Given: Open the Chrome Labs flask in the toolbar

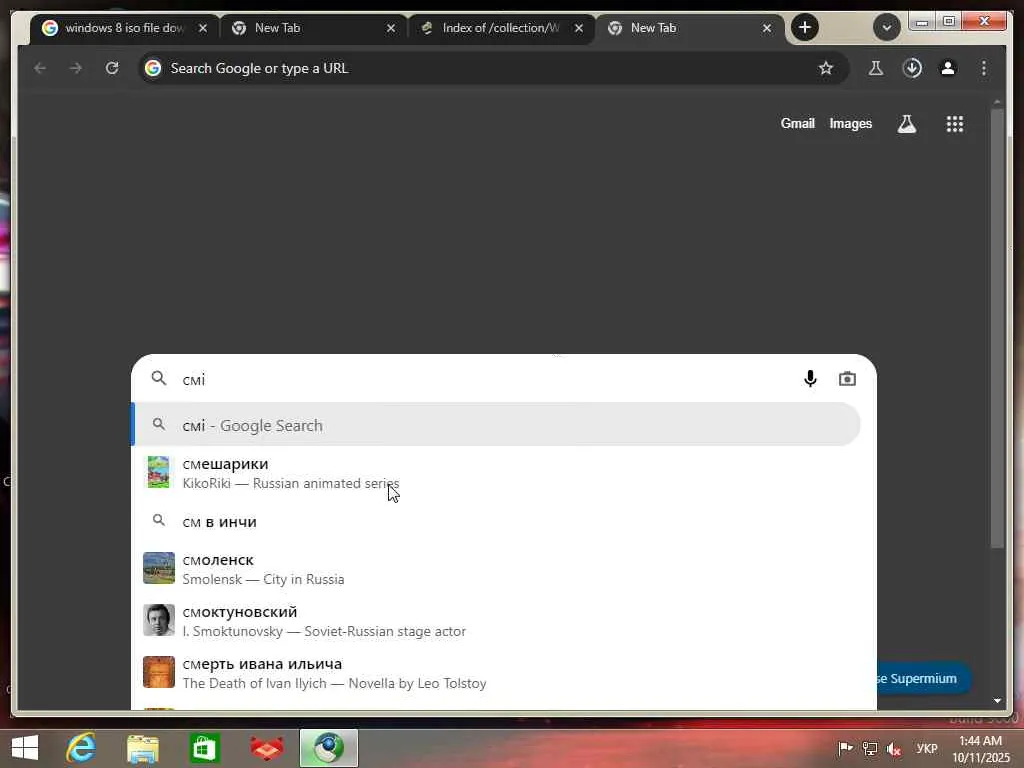Looking at the screenshot, I should (x=876, y=68).
